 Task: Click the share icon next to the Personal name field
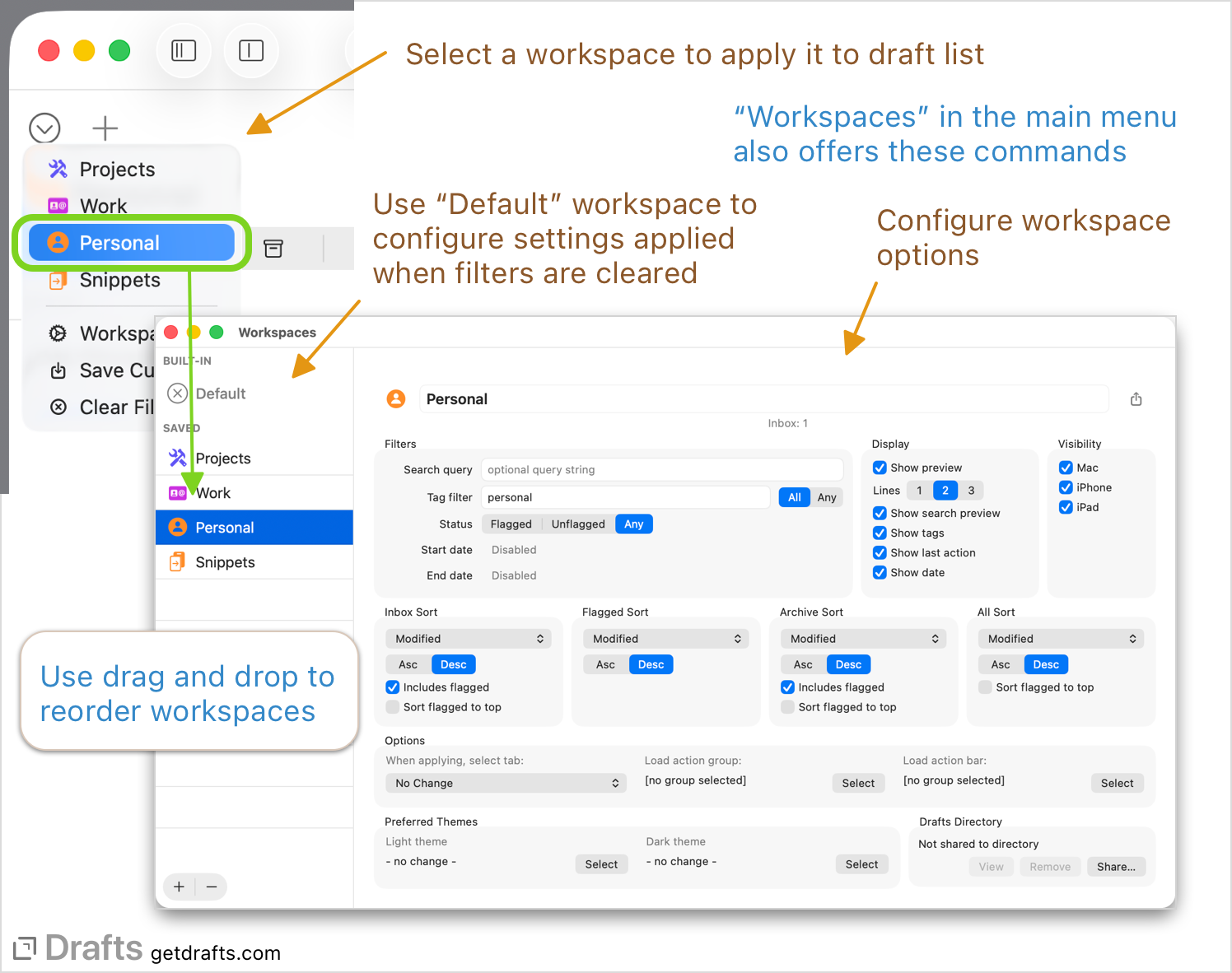pos(1136,398)
